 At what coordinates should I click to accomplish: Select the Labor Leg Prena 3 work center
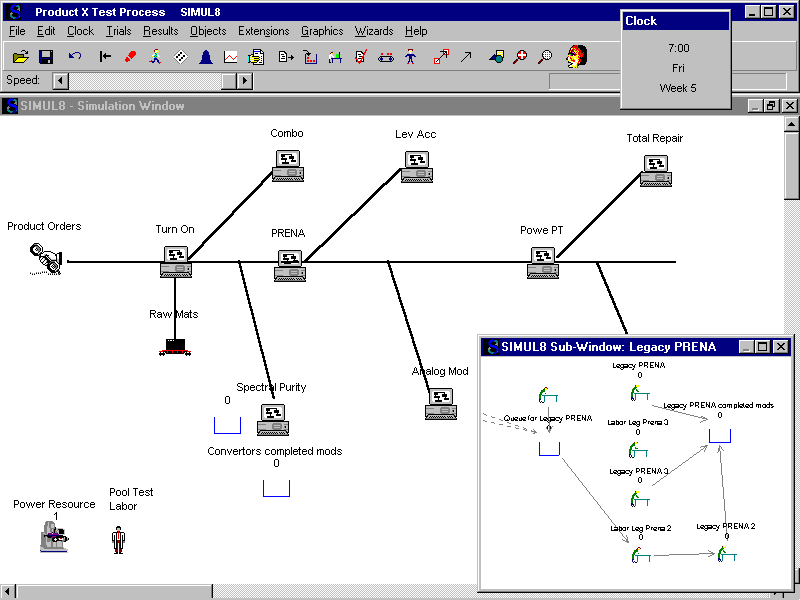tap(638, 450)
